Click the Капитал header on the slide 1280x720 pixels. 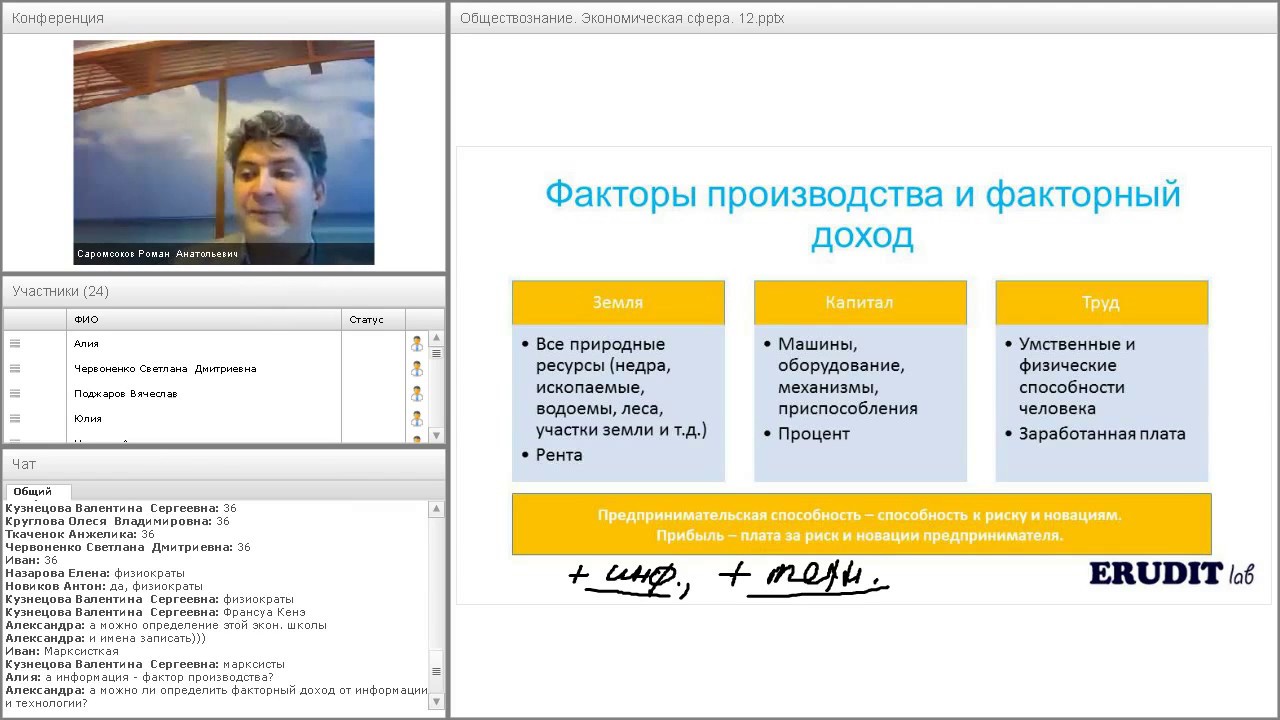(x=860, y=302)
